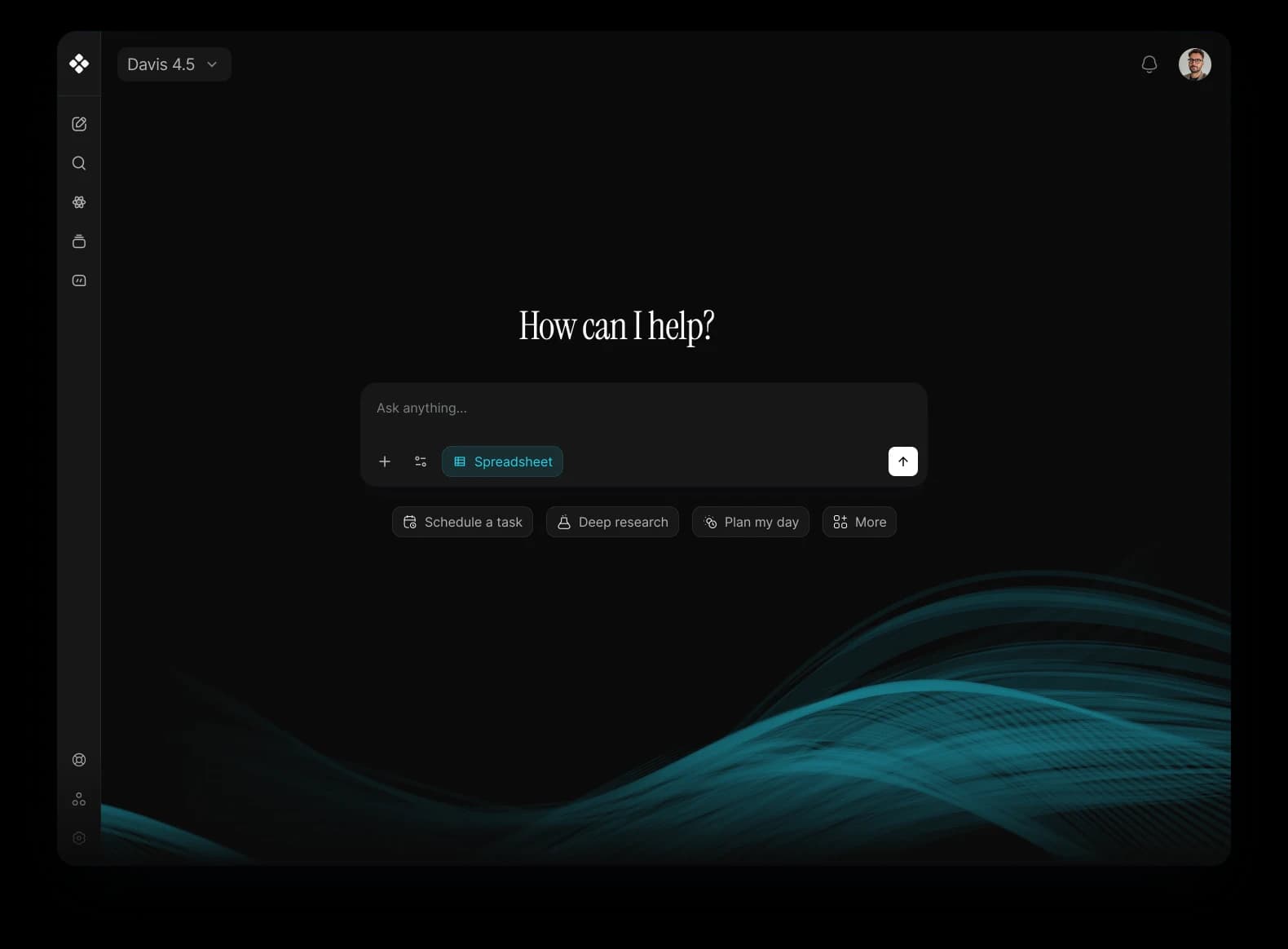
Task: Expand the Davis 4.5 model dropdown
Action: 174,64
